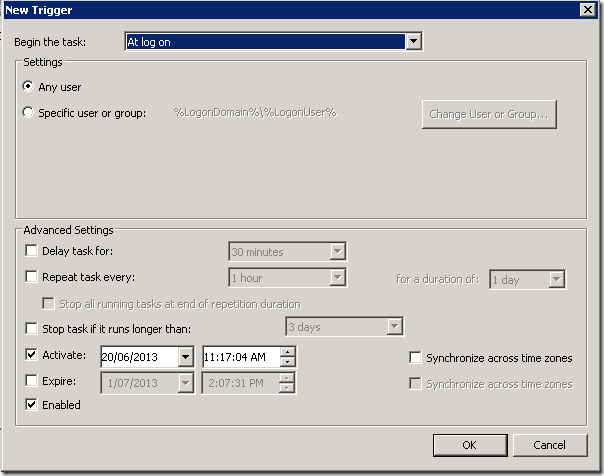This screenshot has height=476, width=604.
Task: Open the Activate date picker dropdown
Action: (185, 356)
